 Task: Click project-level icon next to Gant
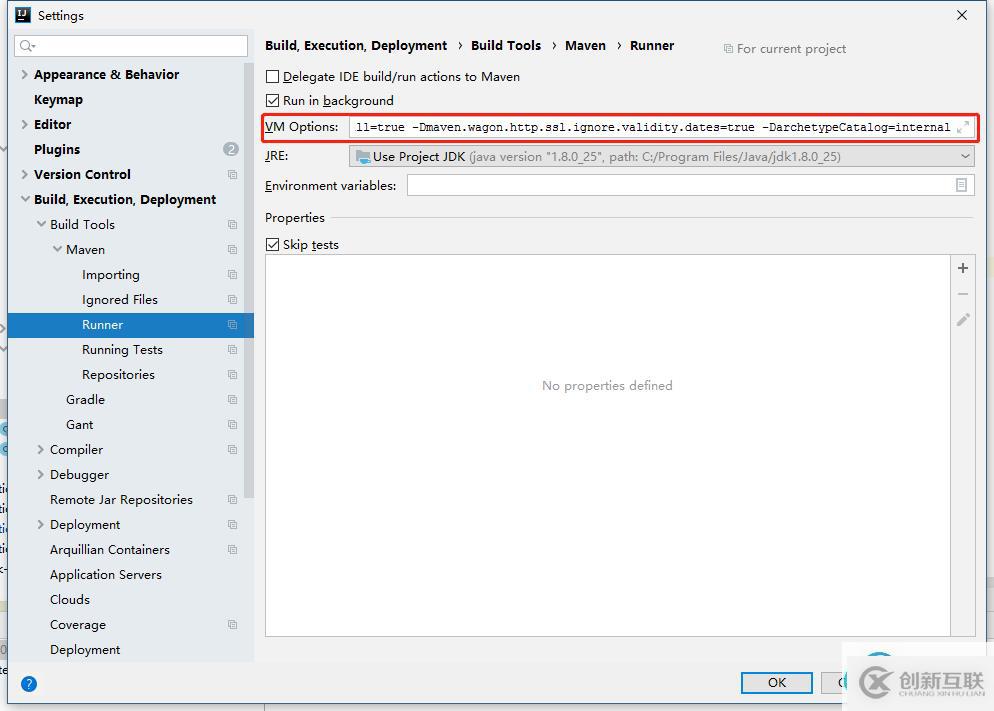tap(233, 425)
